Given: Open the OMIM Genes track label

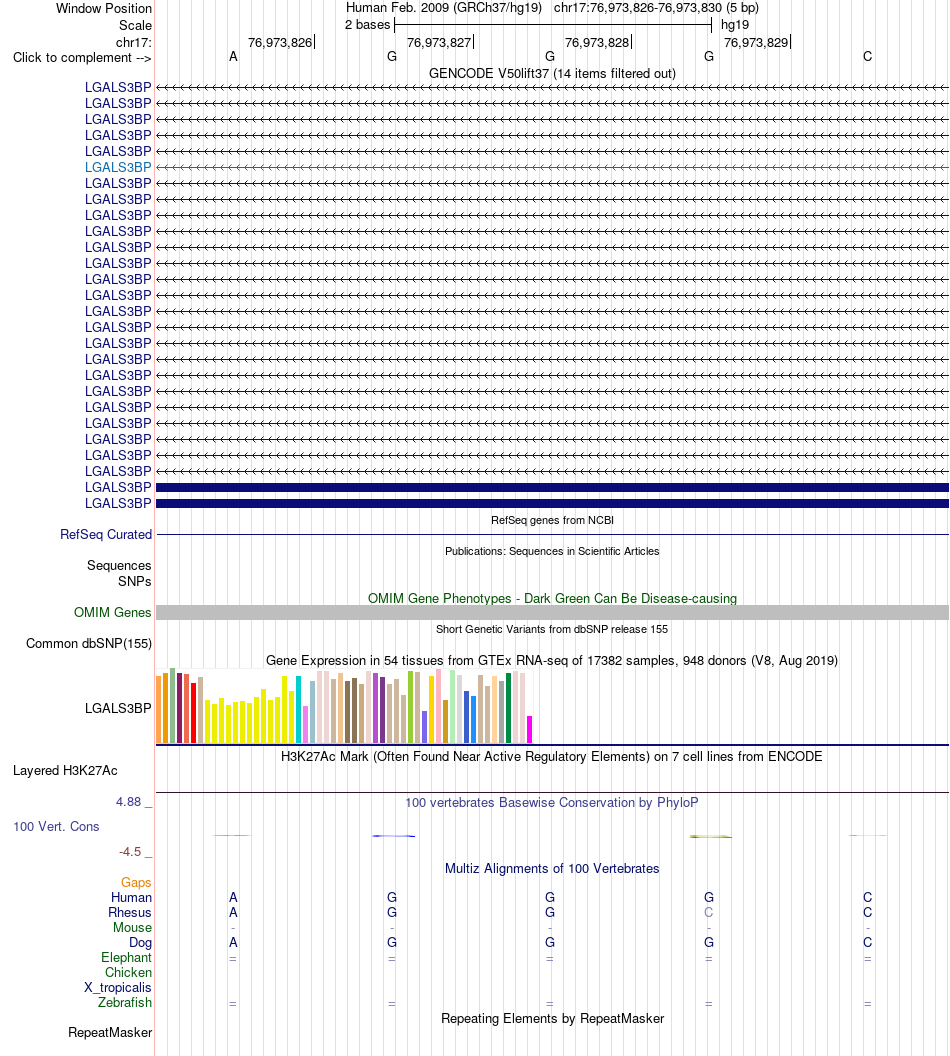Looking at the screenshot, I should (112, 612).
